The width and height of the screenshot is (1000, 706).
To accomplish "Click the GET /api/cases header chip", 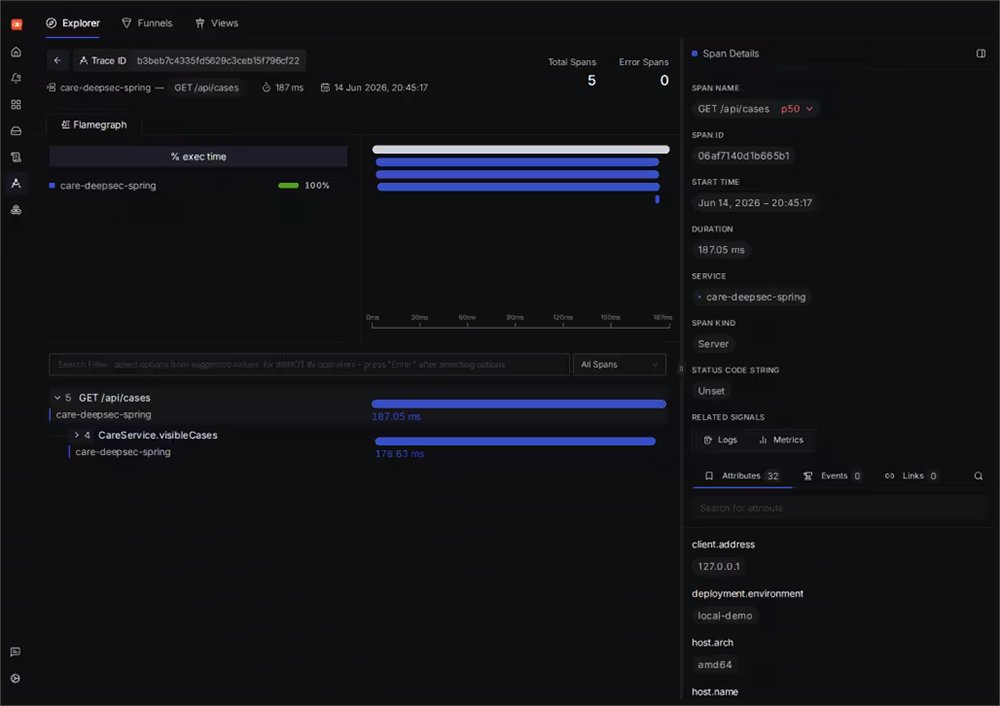I will pos(206,87).
